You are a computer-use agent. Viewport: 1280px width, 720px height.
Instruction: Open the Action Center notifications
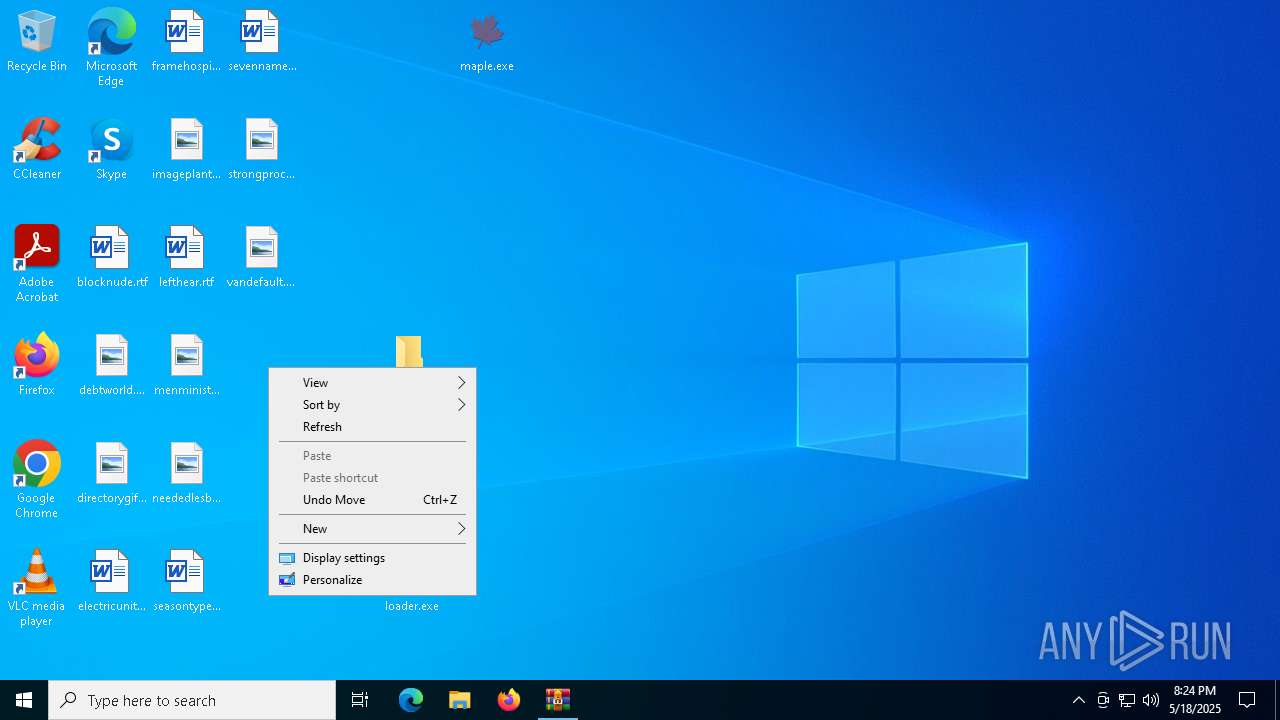(1247, 700)
